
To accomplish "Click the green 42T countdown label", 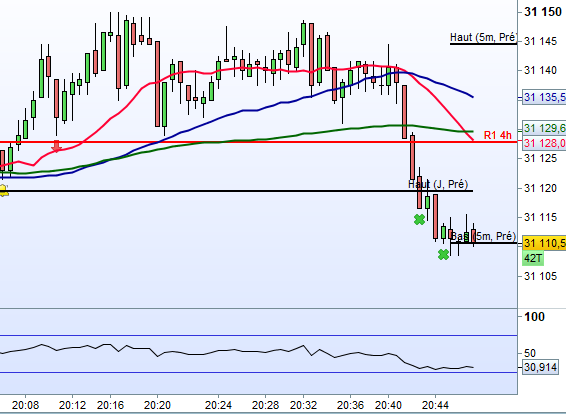I will click(x=533, y=258).
